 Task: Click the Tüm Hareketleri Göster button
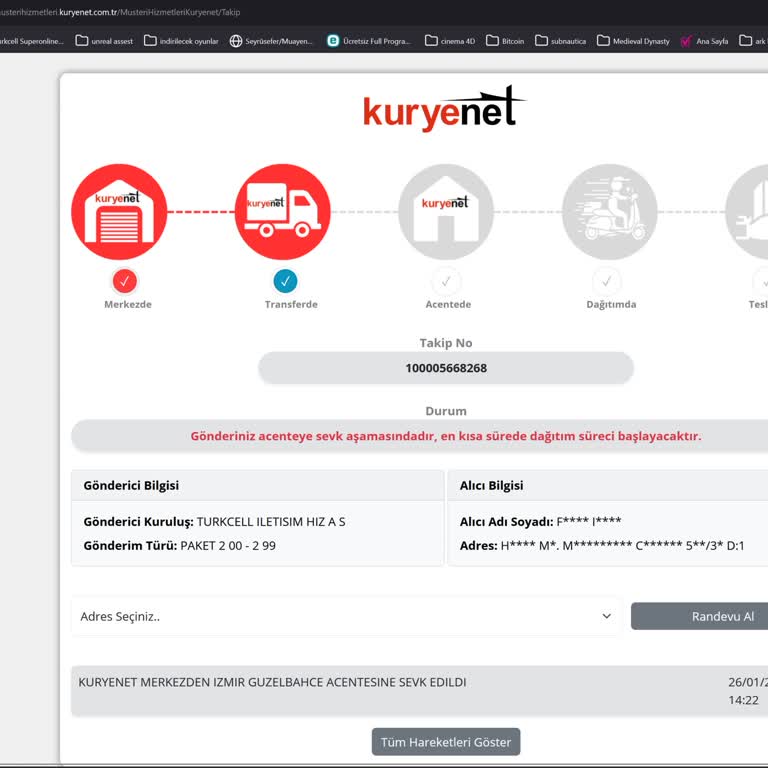446,742
